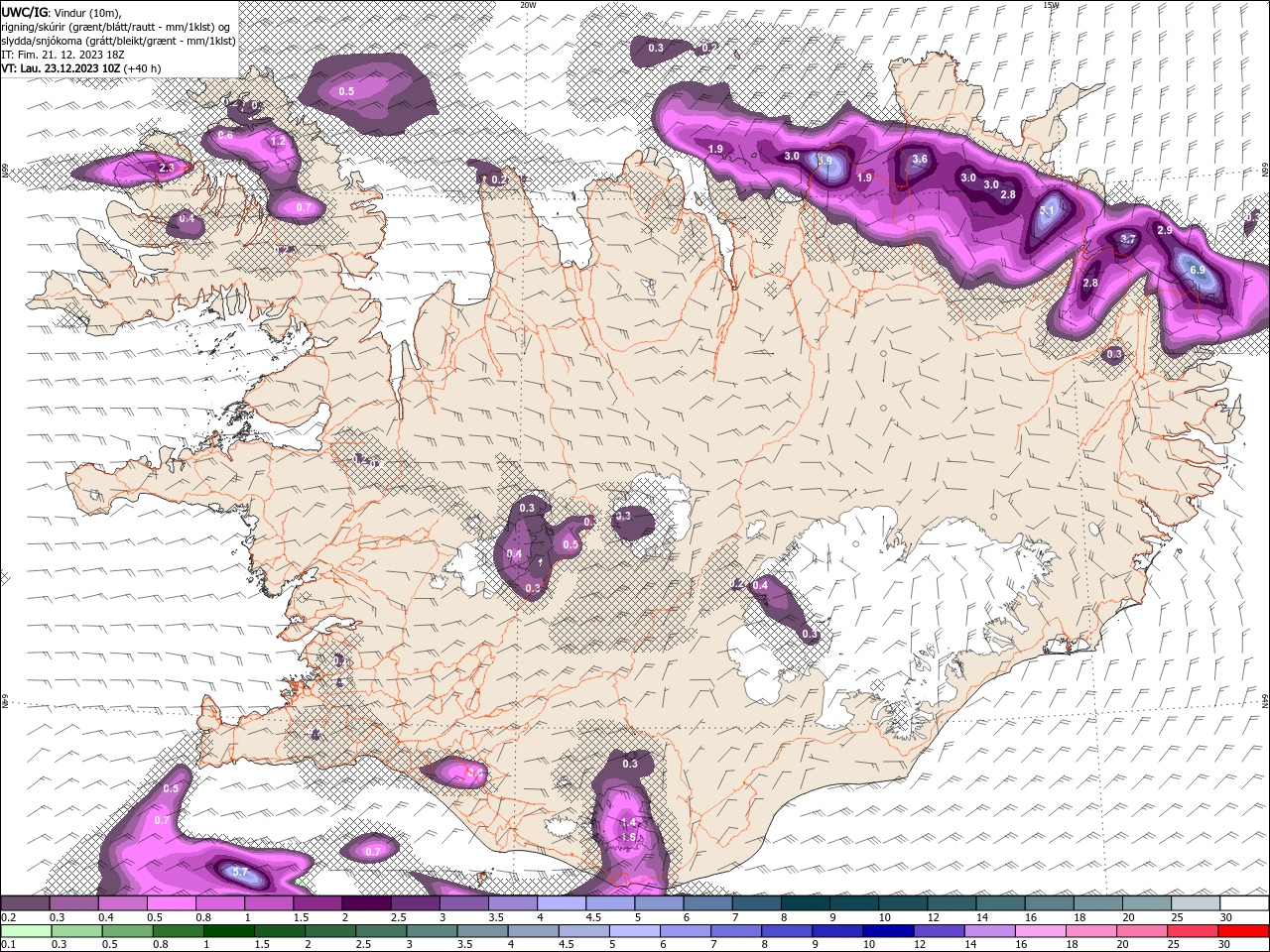Select the 5.7 precipitation maximum southwest of Iceland
The width and height of the screenshot is (1270, 952).
[239, 872]
